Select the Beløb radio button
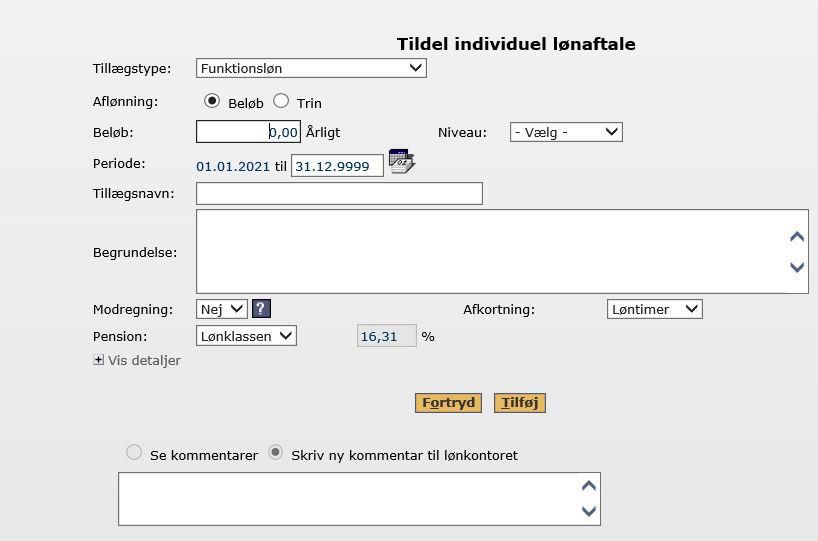This screenshot has width=818, height=541. (x=212, y=101)
